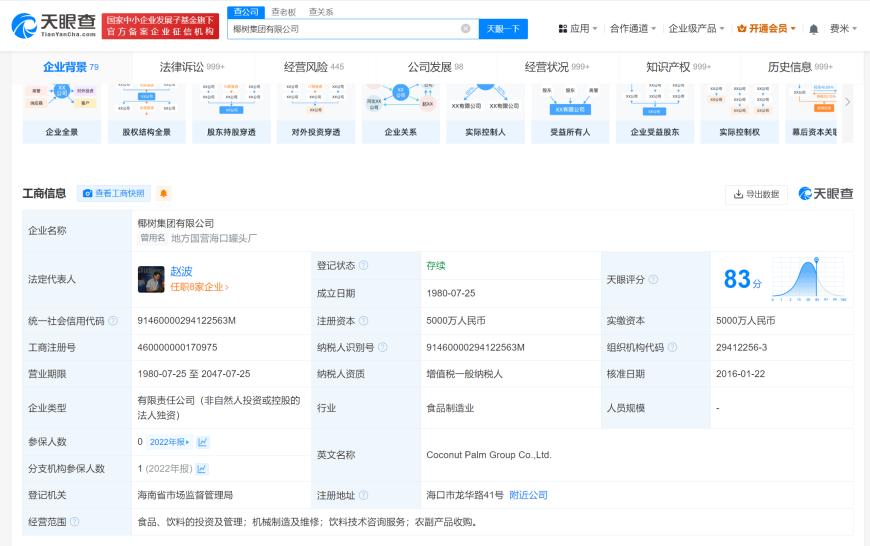
Task: Open legal representative 赵波's photo
Action: click(151, 279)
